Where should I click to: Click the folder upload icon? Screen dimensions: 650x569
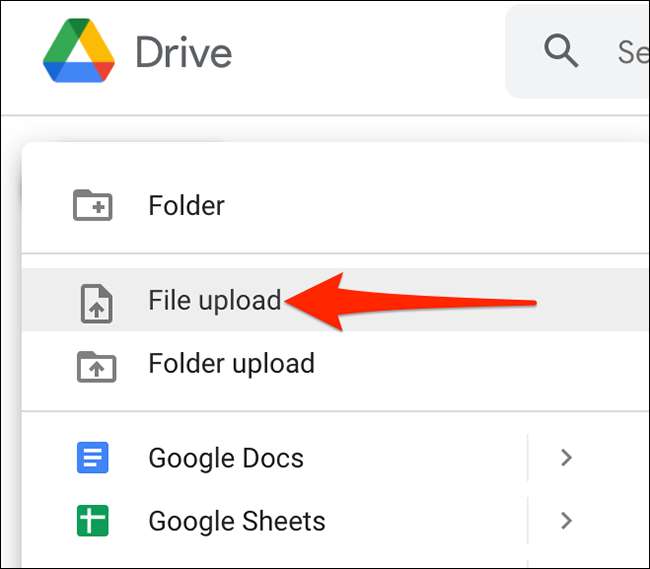pyautogui.click(x=96, y=366)
